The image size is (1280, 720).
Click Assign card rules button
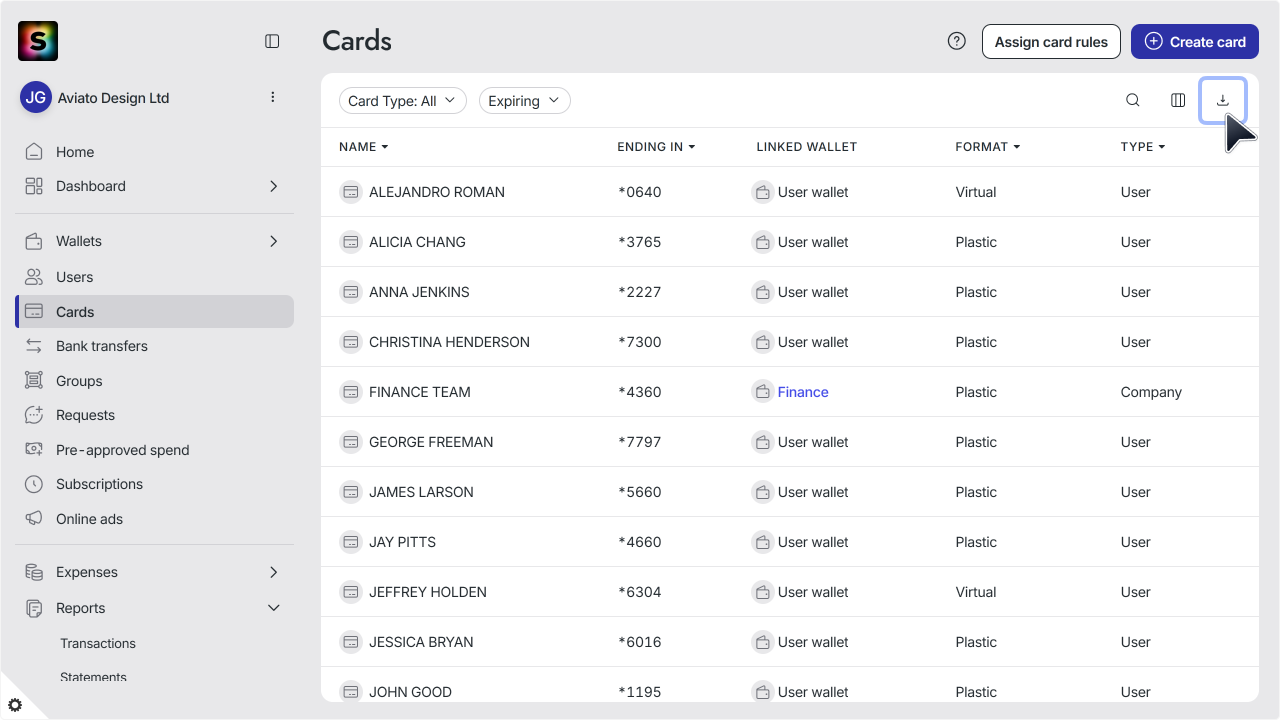[x=1051, y=41]
